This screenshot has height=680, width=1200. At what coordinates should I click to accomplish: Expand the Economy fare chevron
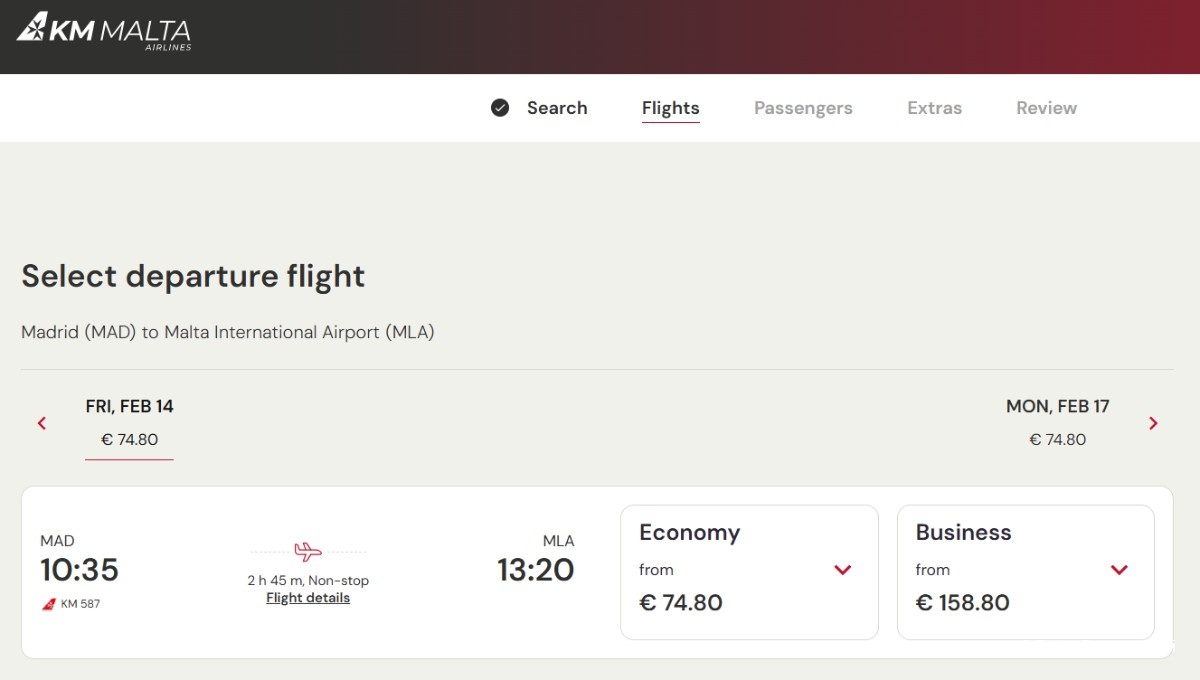(x=842, y=570)
